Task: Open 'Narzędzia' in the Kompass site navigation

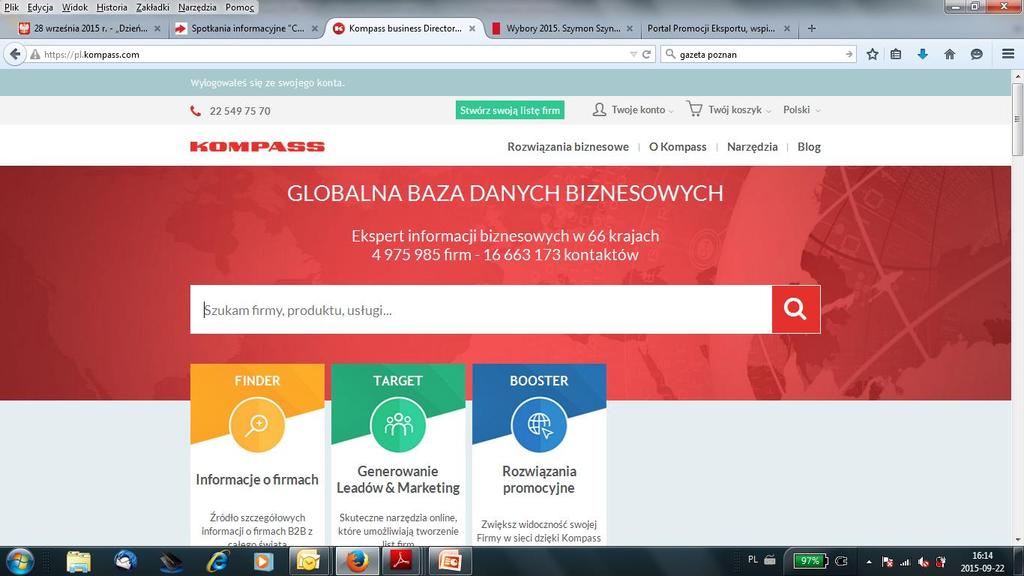Action: click(x=752, y=147)
